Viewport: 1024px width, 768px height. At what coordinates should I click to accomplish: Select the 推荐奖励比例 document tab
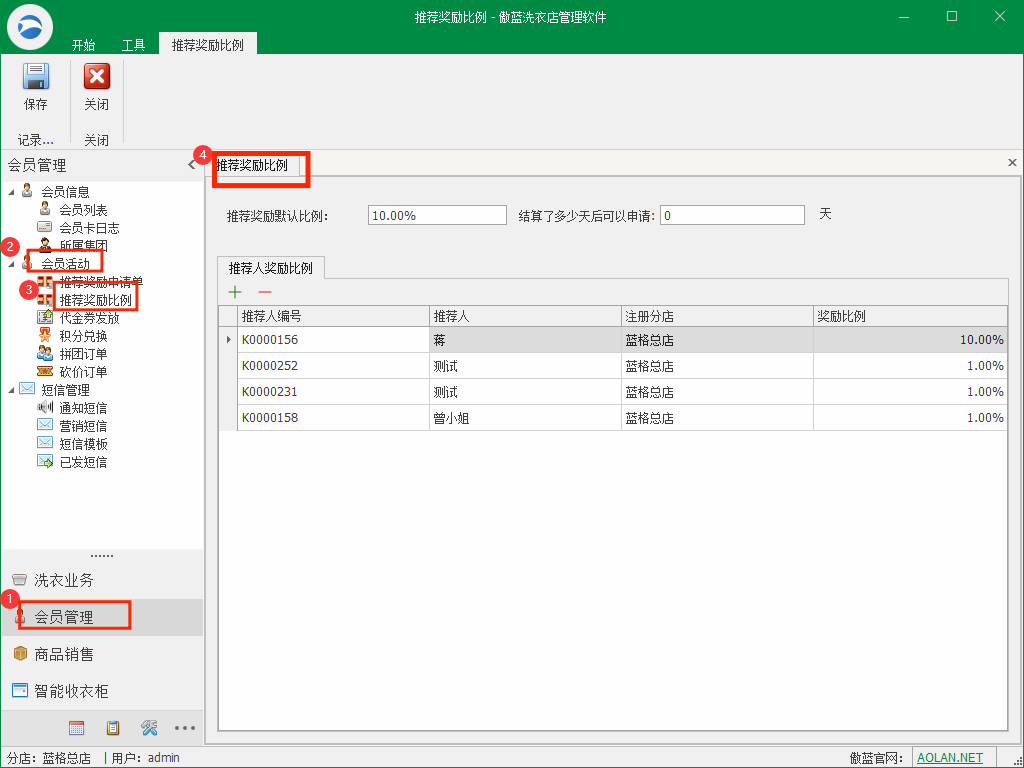coord(252,165)
